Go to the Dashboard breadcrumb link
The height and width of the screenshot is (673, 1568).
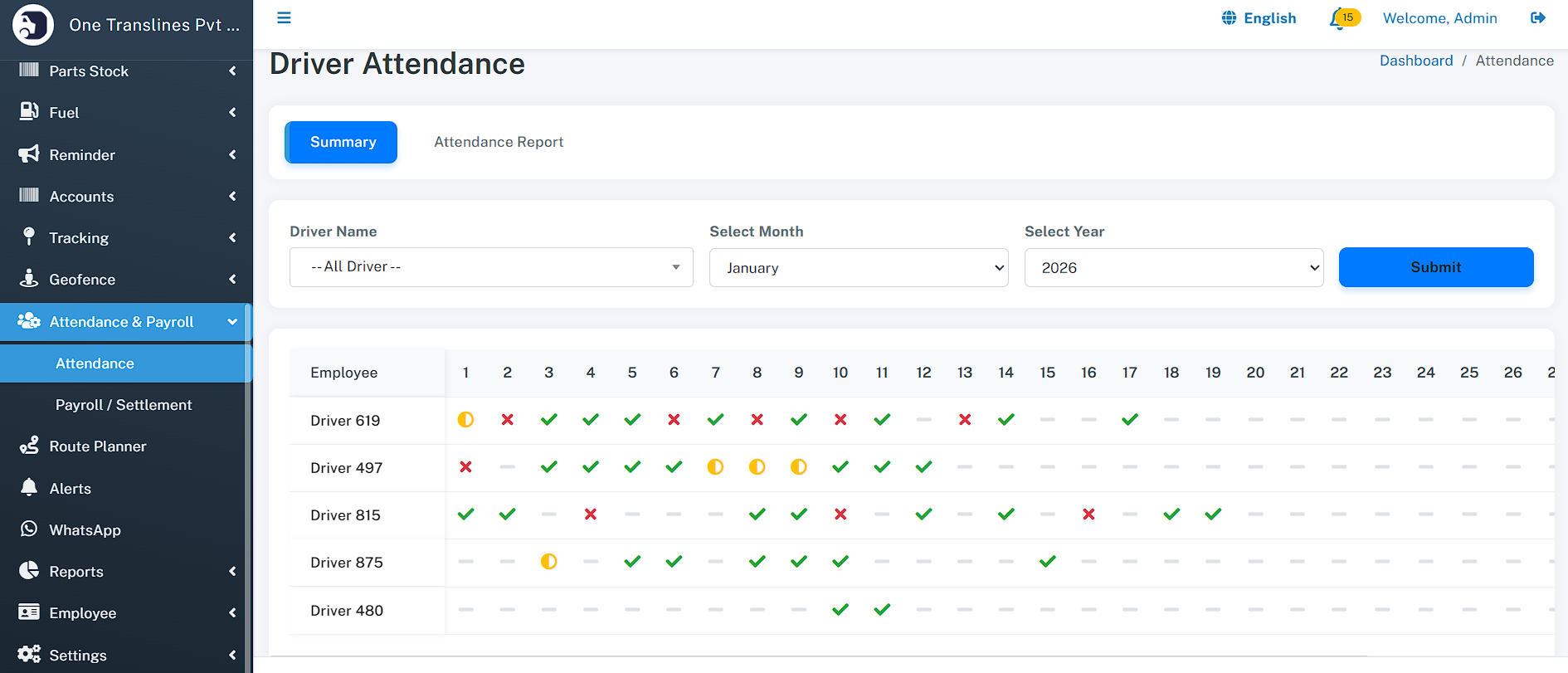coord(1415,61)
